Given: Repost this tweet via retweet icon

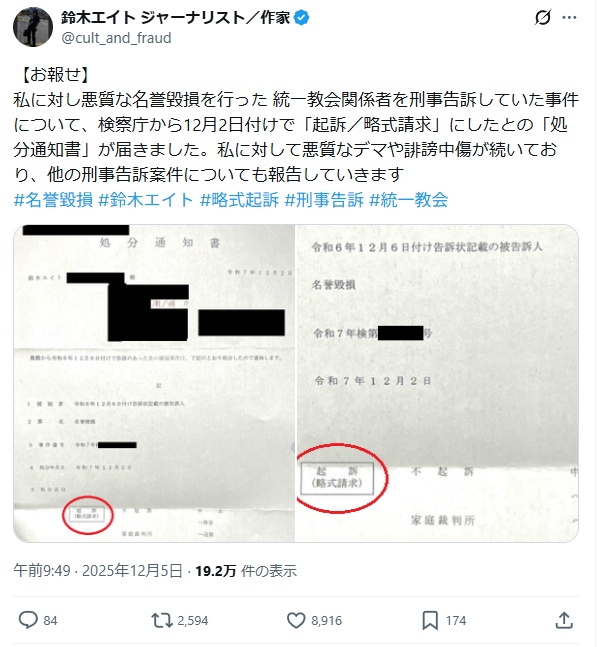Looking at the screenshot, I should (x=161, y=621).
